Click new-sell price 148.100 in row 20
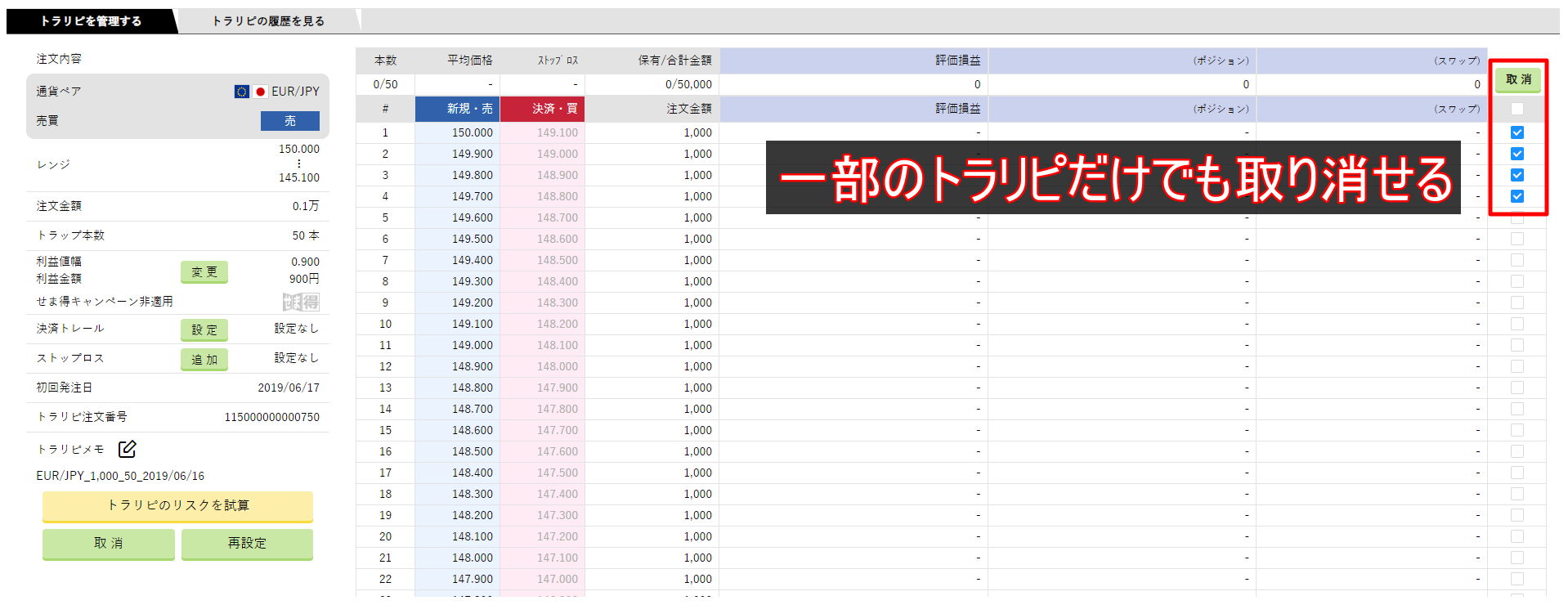Image resolution: width=1568 pixels, height=614 pixels. point(473,536)
